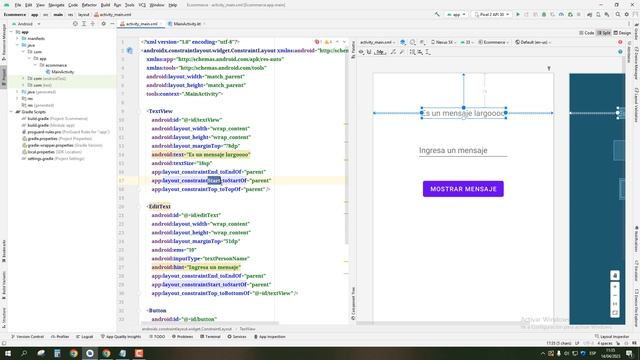Open the Nexus 5X device preview dropdown

tap(443, 42)
